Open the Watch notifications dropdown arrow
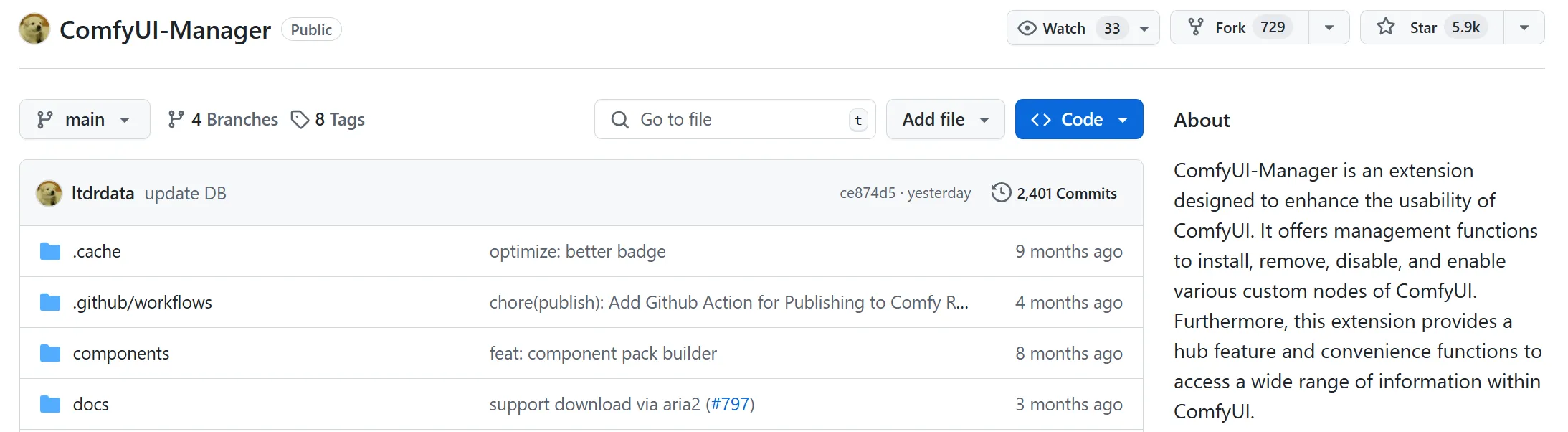This screenshot has width=1568, height=432. [x=1144, y=29]
